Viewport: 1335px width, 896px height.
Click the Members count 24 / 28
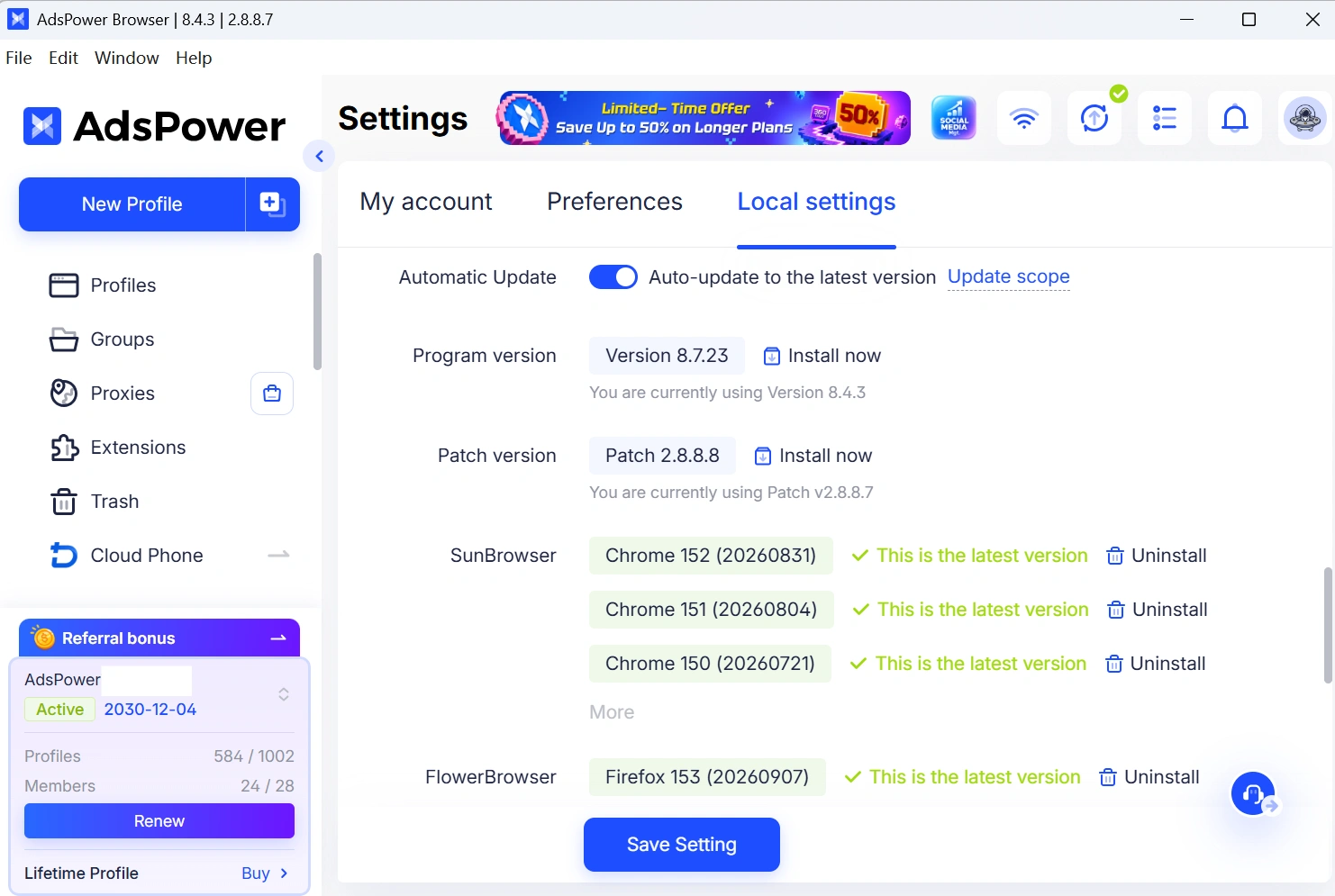pyautogui.click(x=268, y=786)
